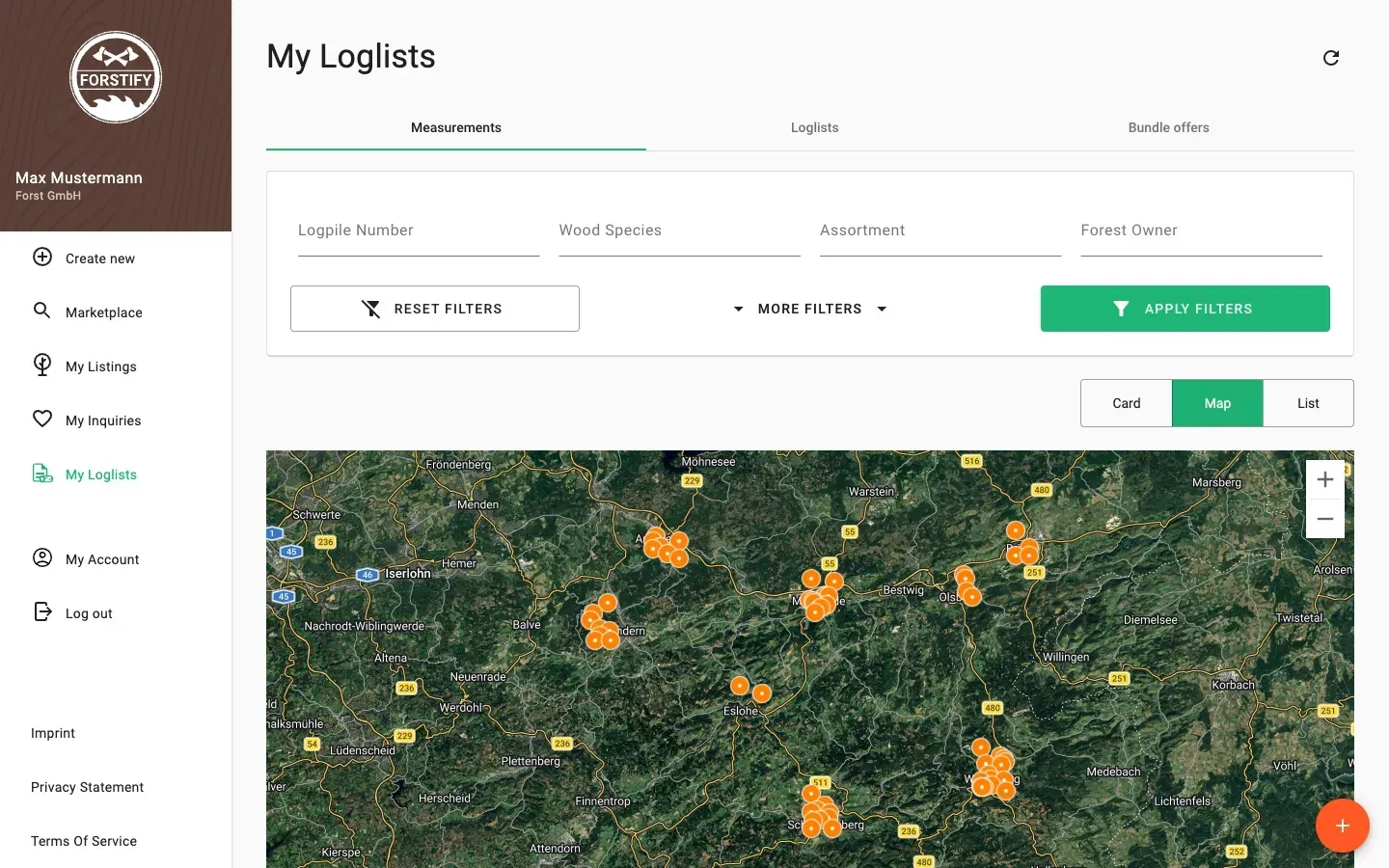Go to Create new in the sidebar
This screenshot has width=1389, height=868.
100,258
